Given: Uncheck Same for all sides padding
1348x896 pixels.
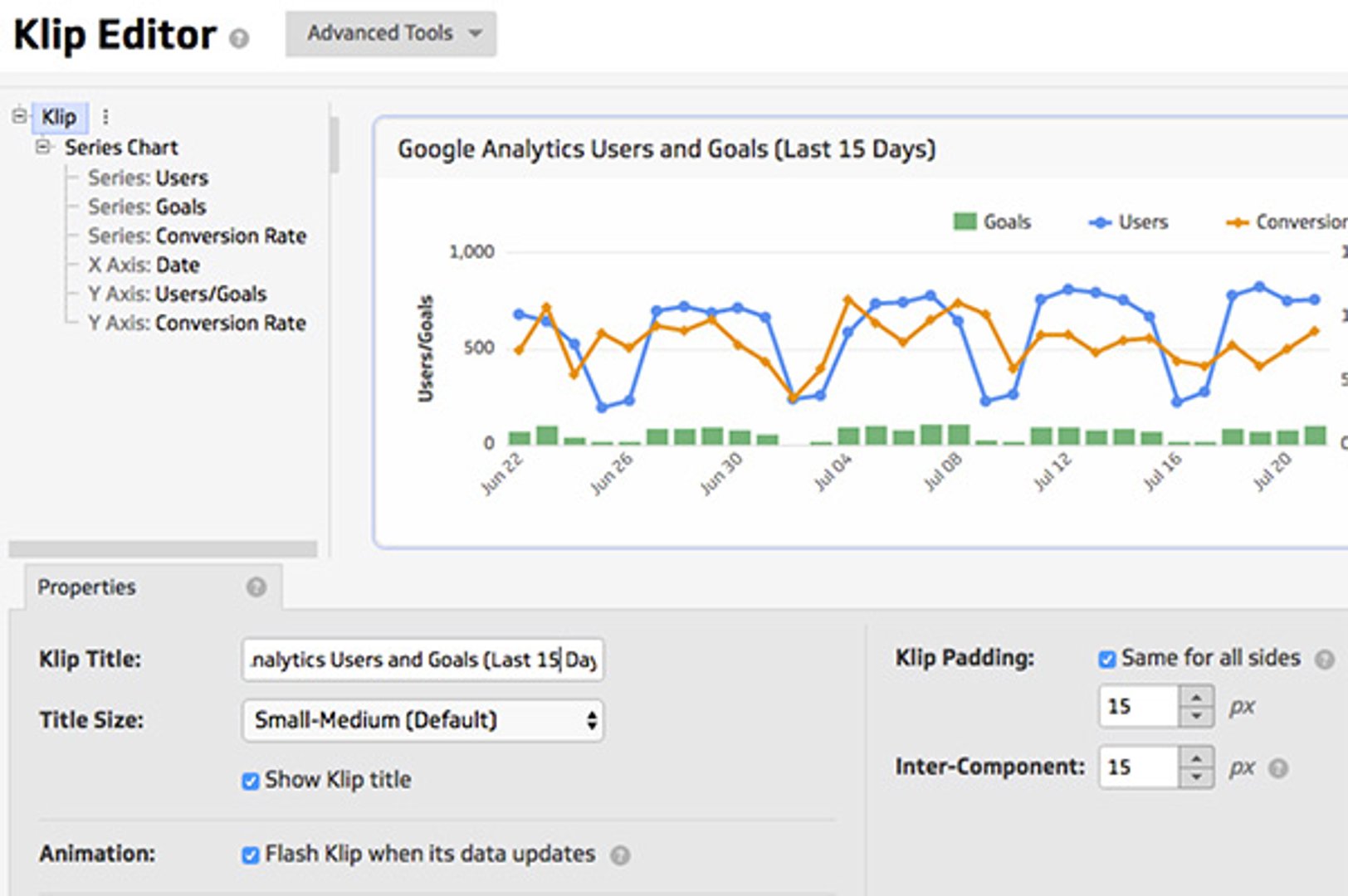Looking at the screenshot, I should [x=1106, y=660].
